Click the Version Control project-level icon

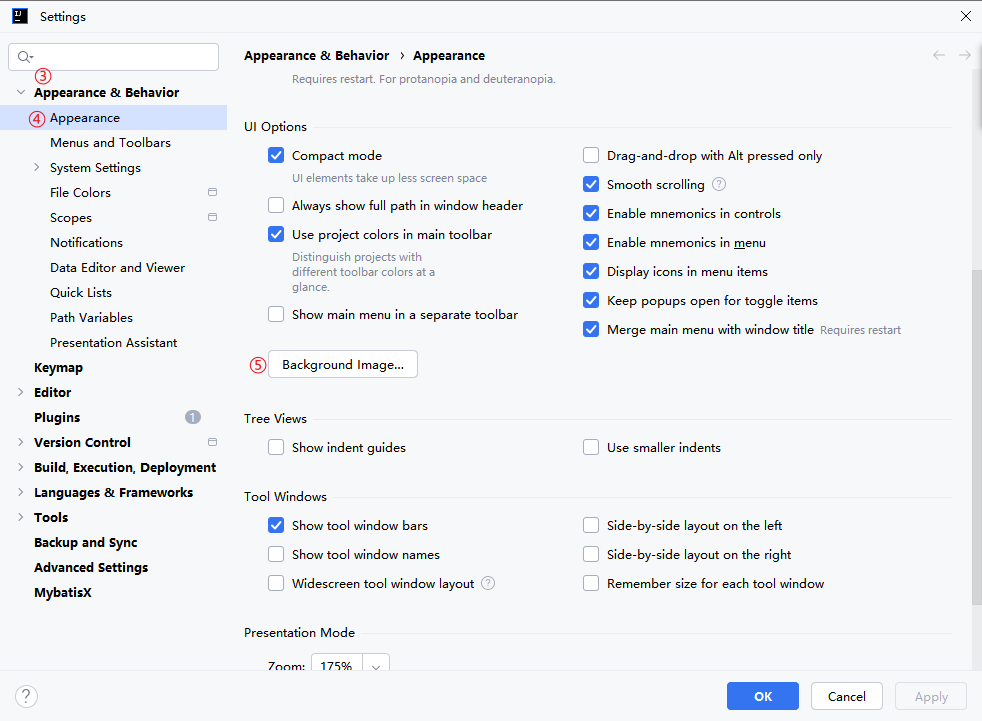[212, 442]
